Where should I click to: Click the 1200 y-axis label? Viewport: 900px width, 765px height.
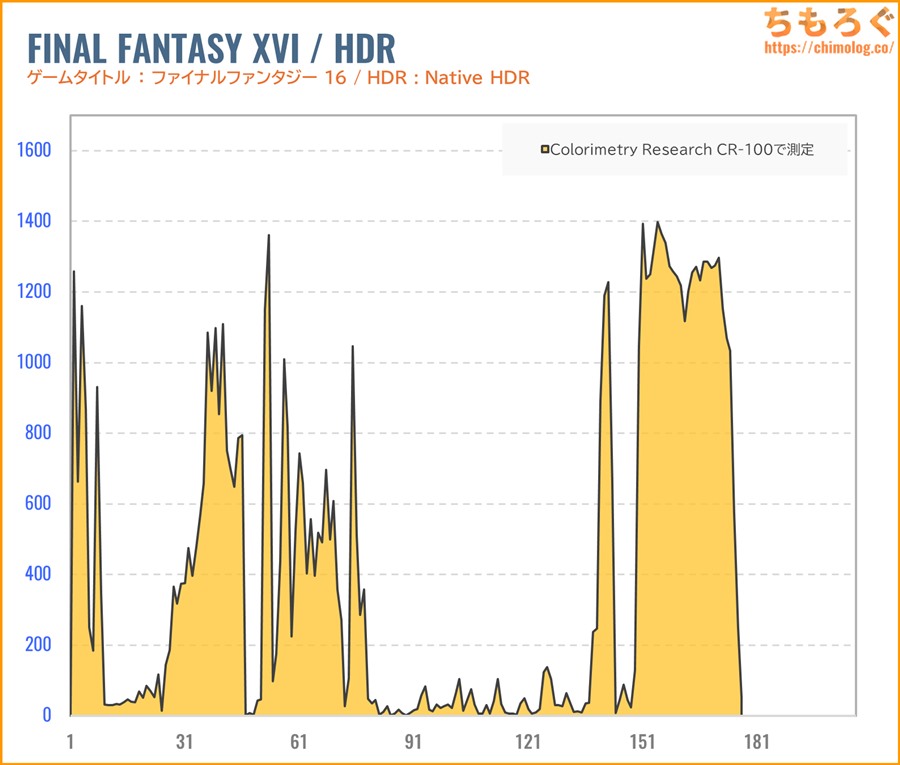point(31,292)
